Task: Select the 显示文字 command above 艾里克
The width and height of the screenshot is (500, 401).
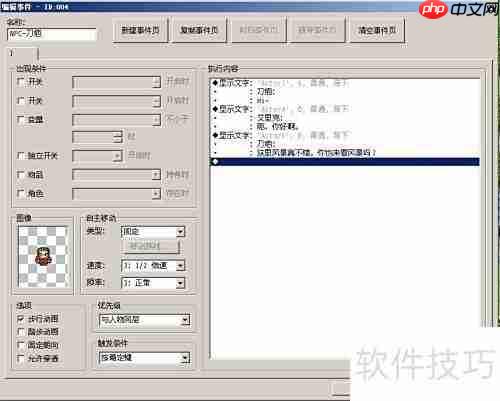Action: pyautogui.click(x=345, y=109)
